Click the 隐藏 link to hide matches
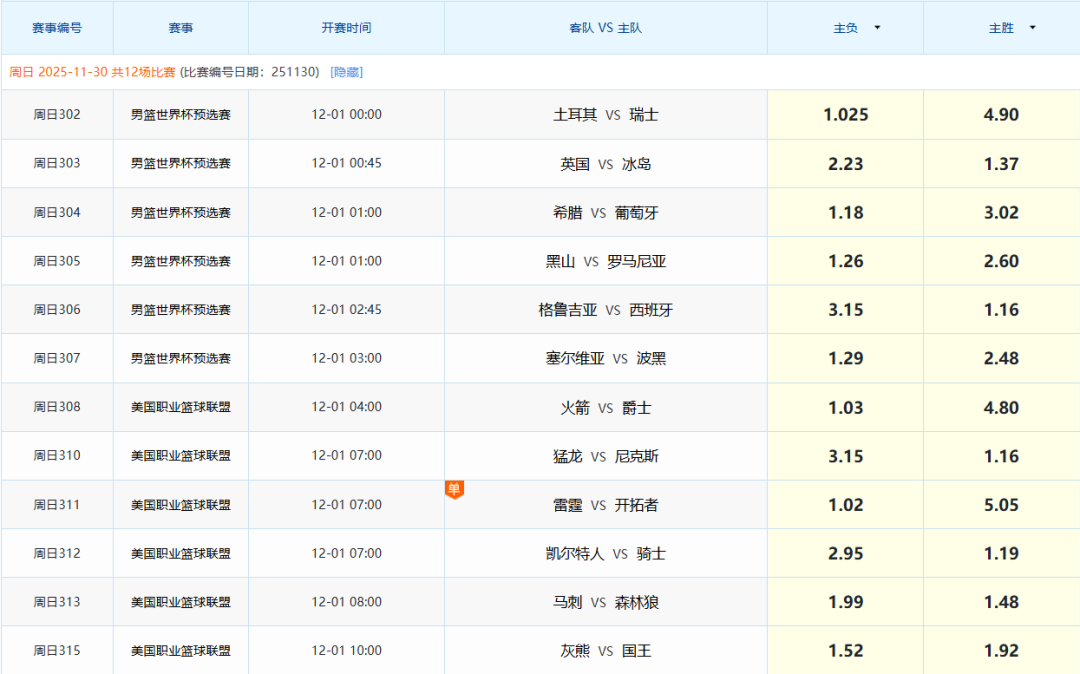The image size is (1080, 674). coord(346,72)
